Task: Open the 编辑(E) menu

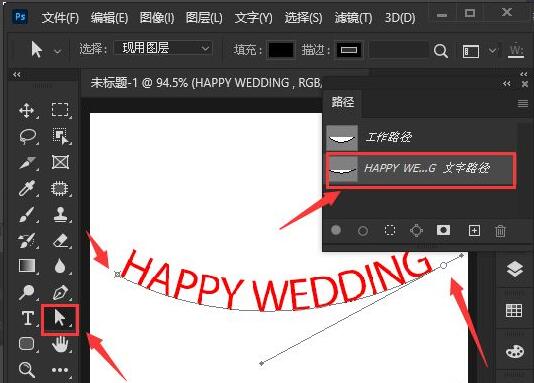Action: [x=109, y=17]
